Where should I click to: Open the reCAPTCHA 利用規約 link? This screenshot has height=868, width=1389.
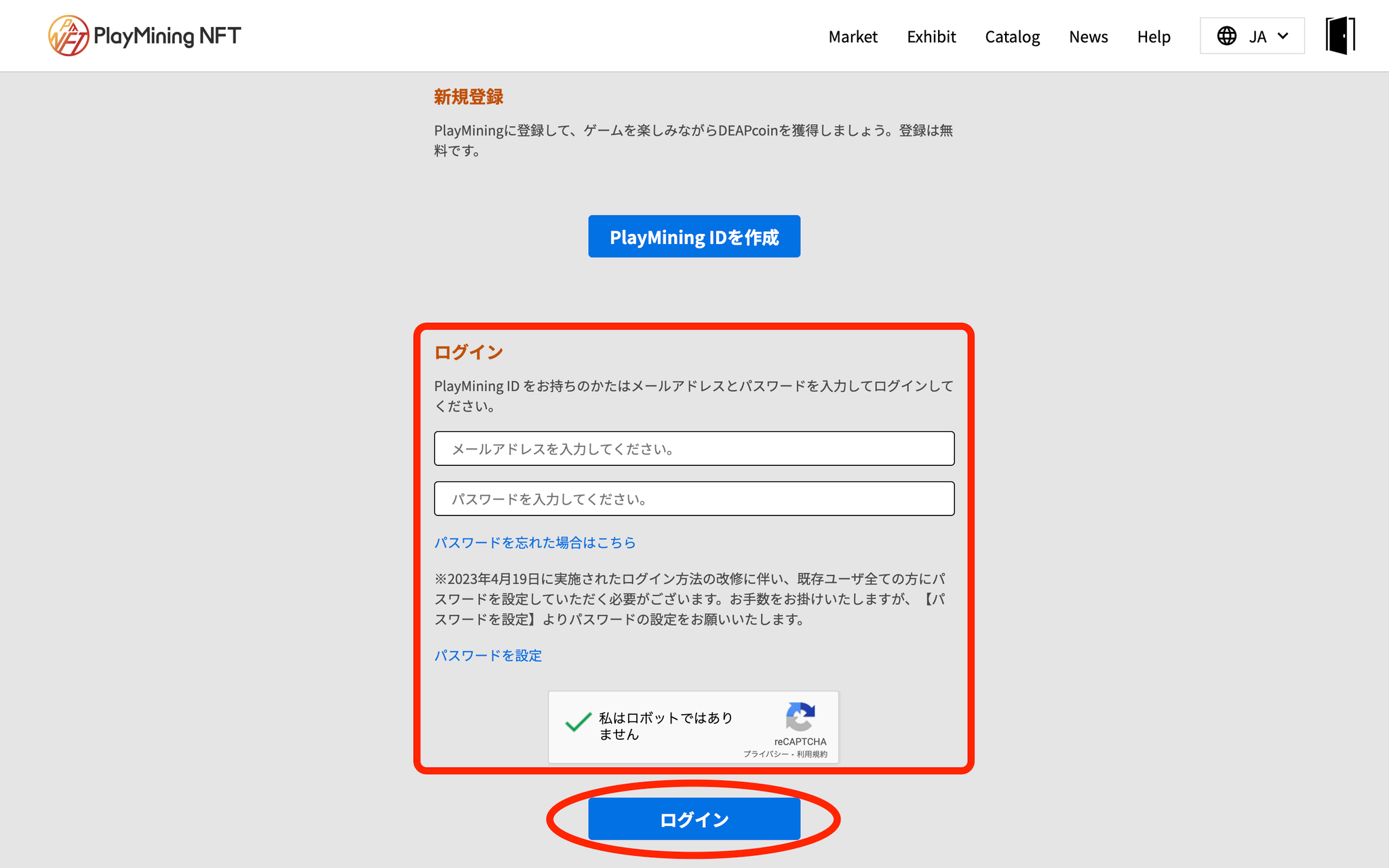pos(812,754)
